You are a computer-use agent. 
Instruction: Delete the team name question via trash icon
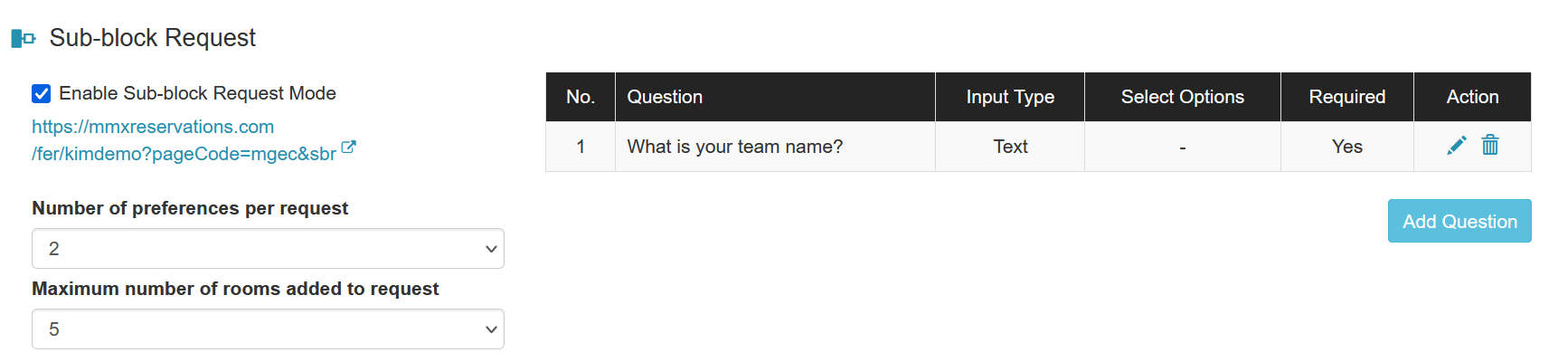click(1490, 145)
